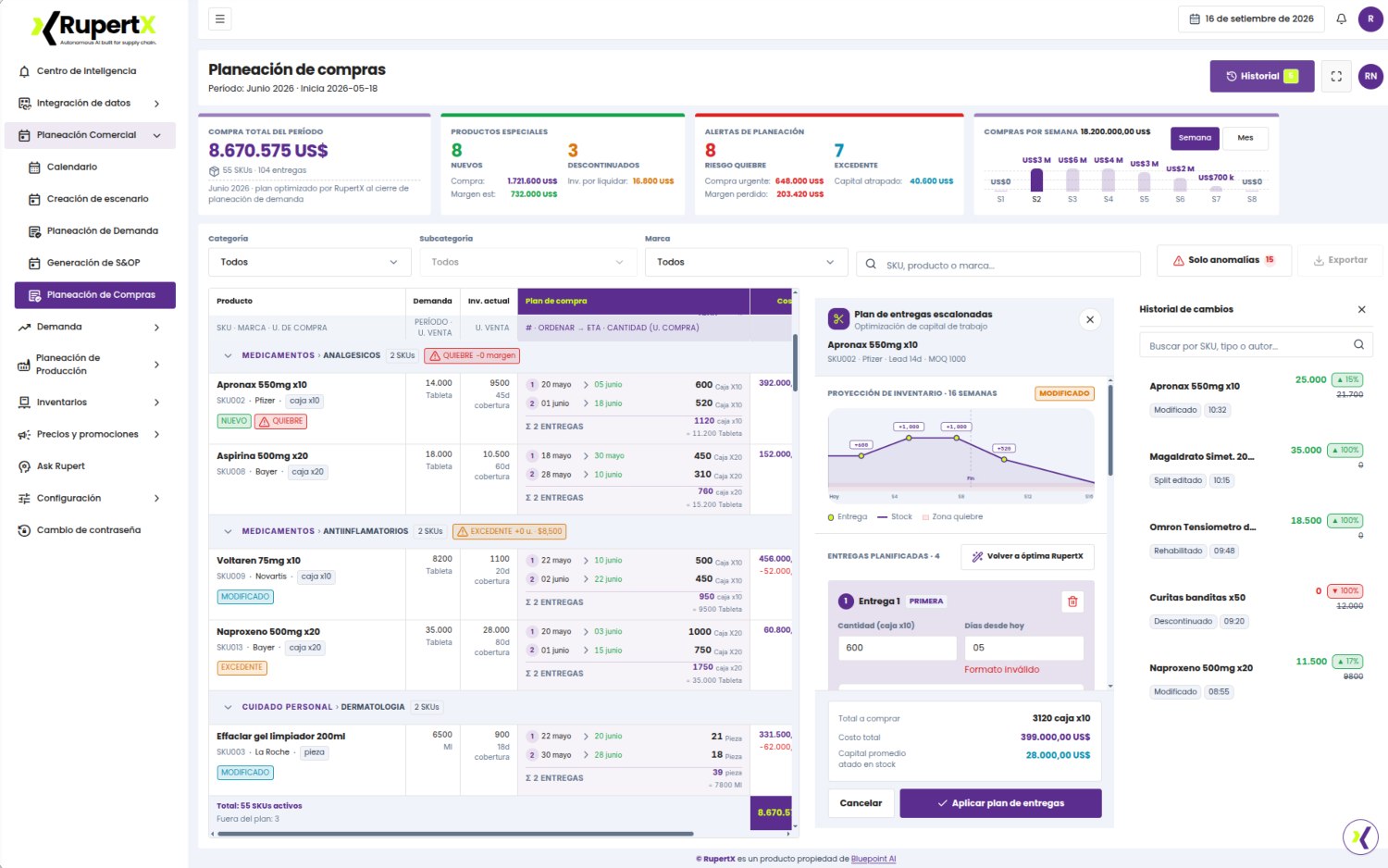
Task: Close the Plan de entregas escalonadas panel
Action: tap(1090, 319)
